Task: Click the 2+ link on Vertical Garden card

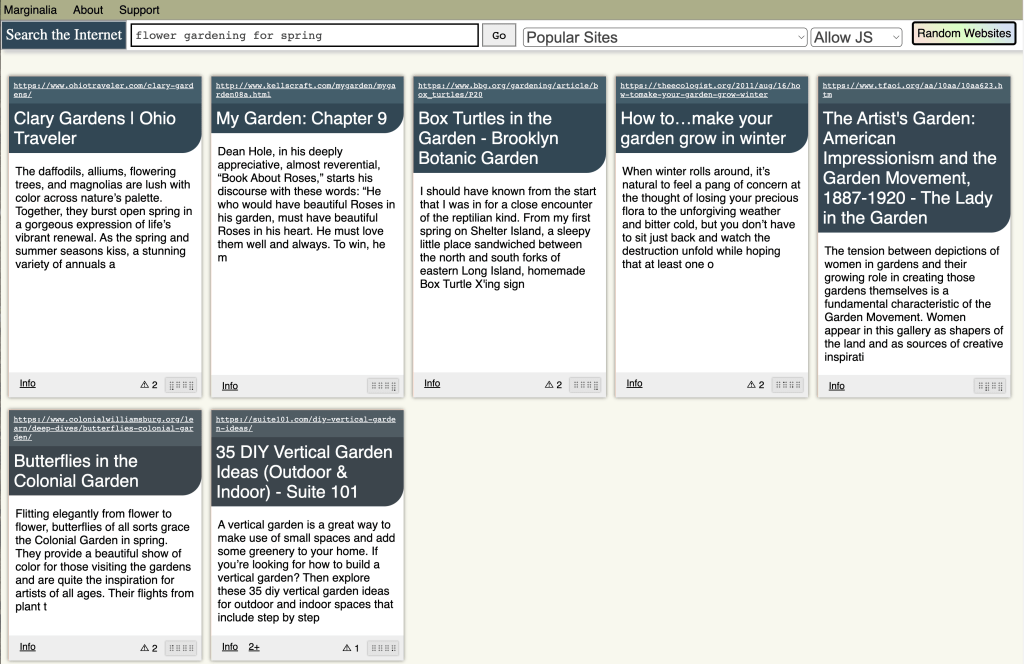Action: point(254,647)
